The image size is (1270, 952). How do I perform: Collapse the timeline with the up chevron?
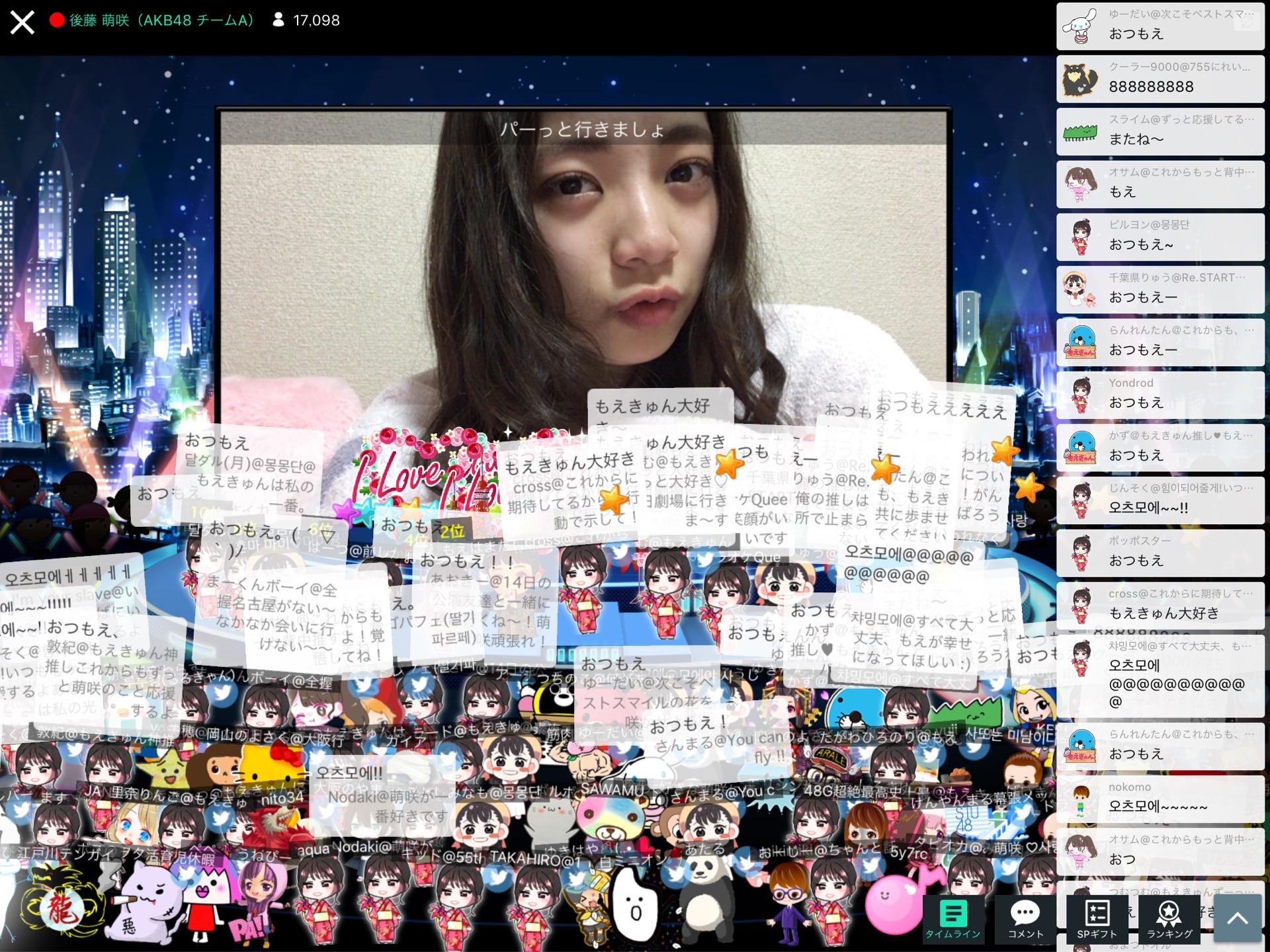[x=1238, y=918]
